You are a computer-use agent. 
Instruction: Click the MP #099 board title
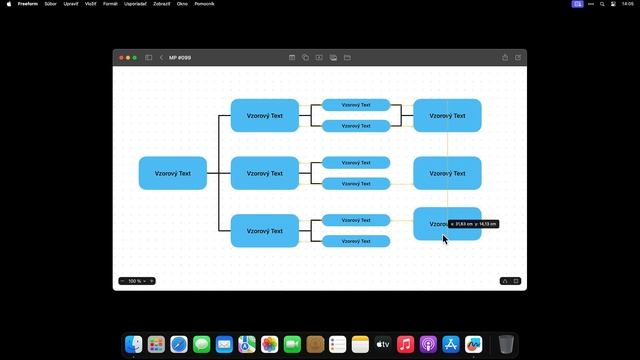pos(180,58)
